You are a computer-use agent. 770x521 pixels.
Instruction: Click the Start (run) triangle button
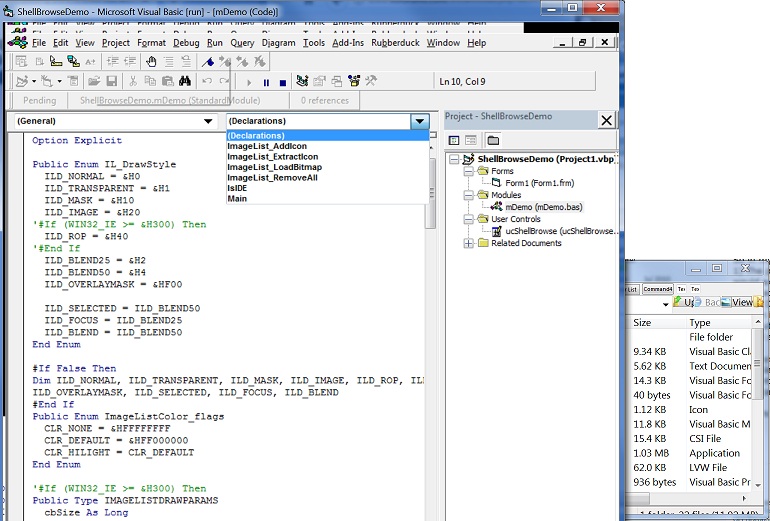[x=249, y=82]
